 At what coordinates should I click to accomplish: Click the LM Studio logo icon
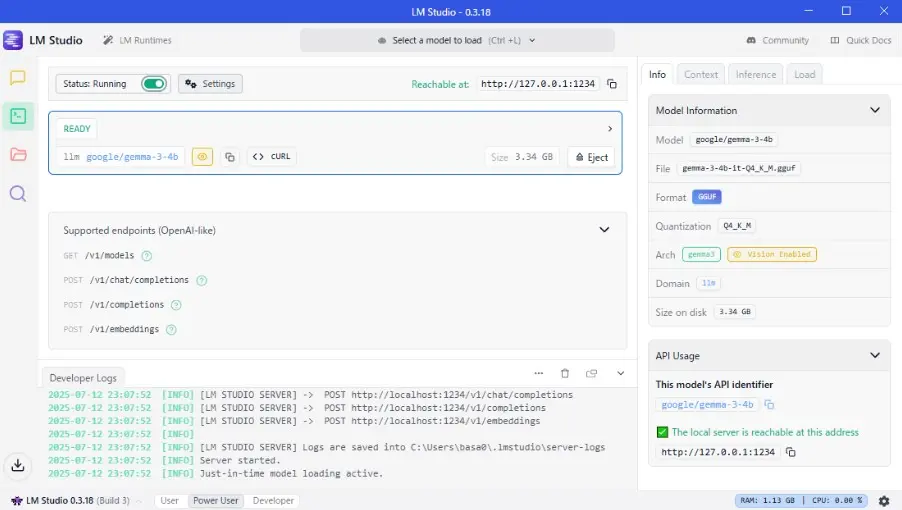(13, 40)
